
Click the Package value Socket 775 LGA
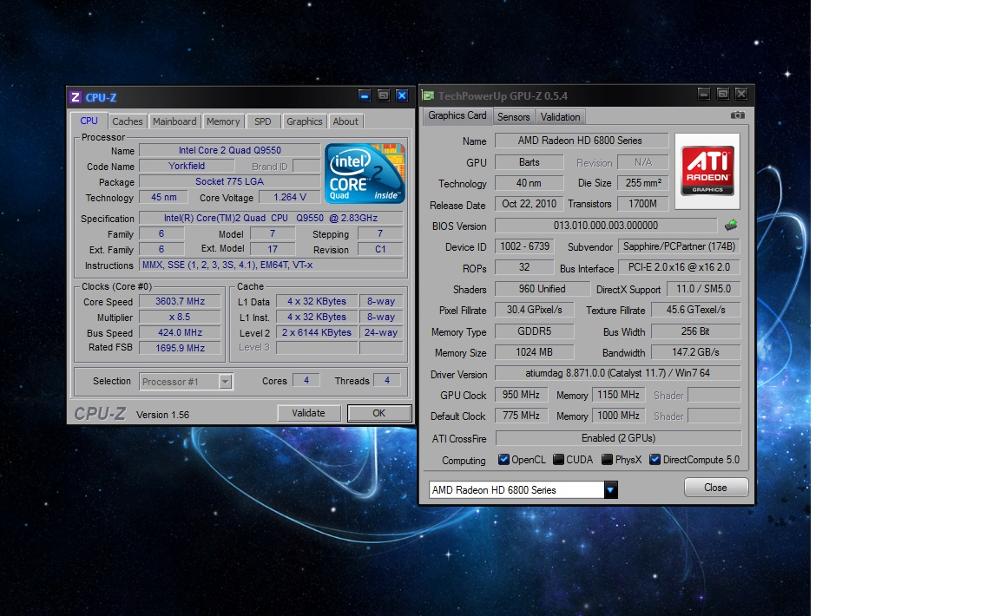coord(230,182)
